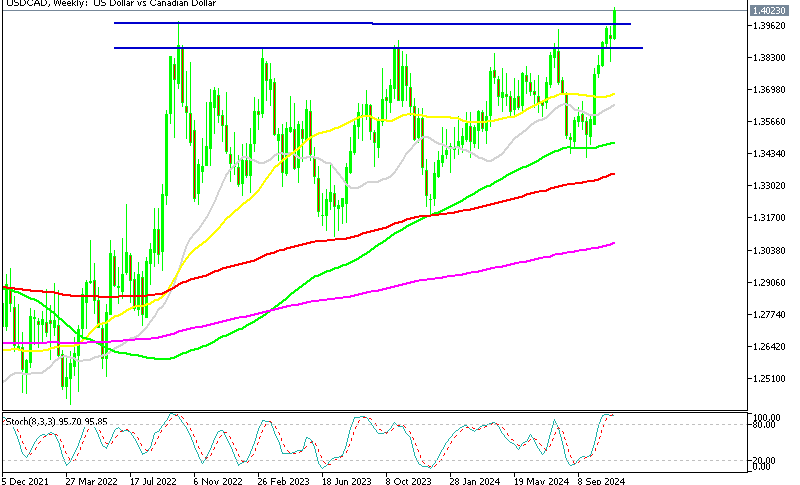This screenshot has height=485, width=800.
Task: Click the 1.33020 price axis label
Action: pos(769,186)
